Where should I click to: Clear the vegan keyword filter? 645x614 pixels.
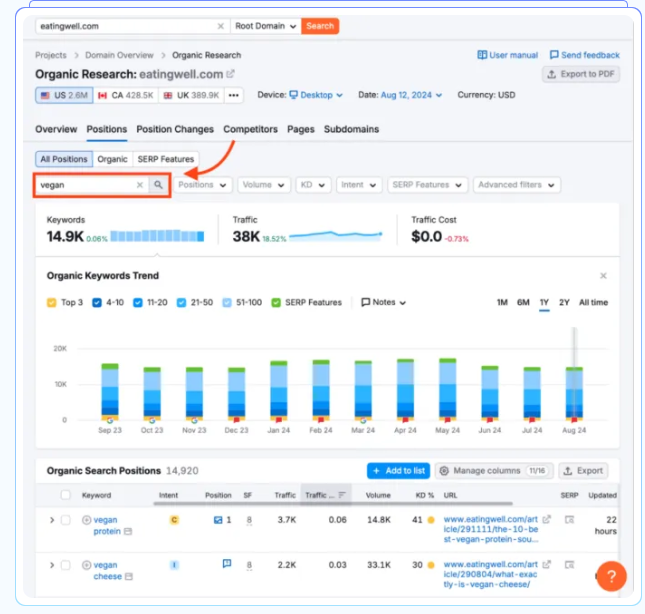tap(140, 185)
